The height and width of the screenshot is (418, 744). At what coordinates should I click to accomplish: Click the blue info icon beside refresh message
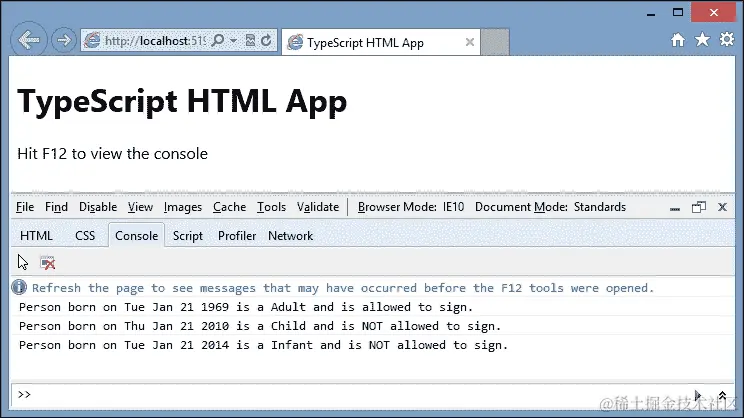(x=19, y=287)
